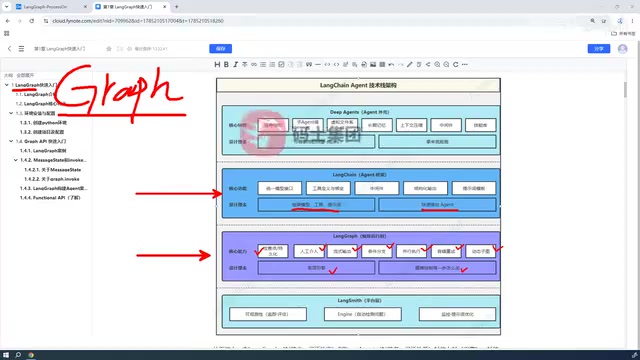Insert a code block from the toolbar

[x=336, y=64]
